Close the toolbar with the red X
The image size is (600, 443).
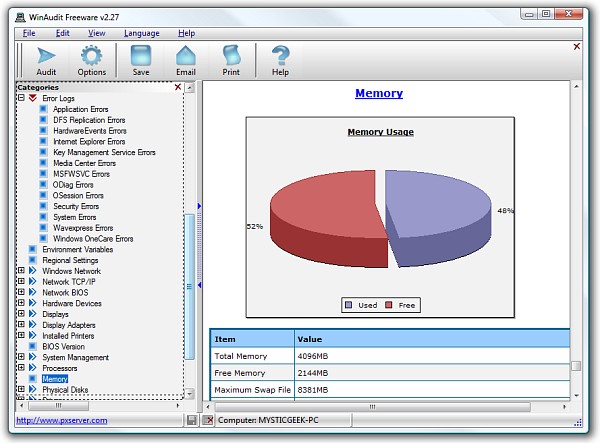point(577,47)
